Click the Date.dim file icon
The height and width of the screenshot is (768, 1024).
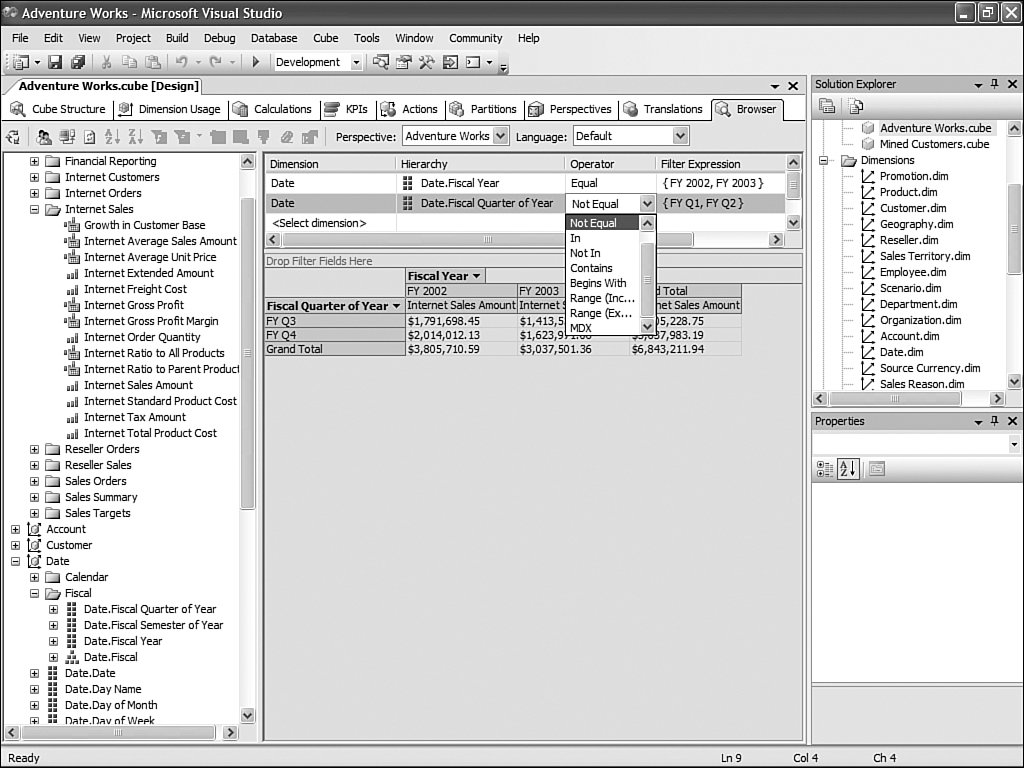click(868, 352)
